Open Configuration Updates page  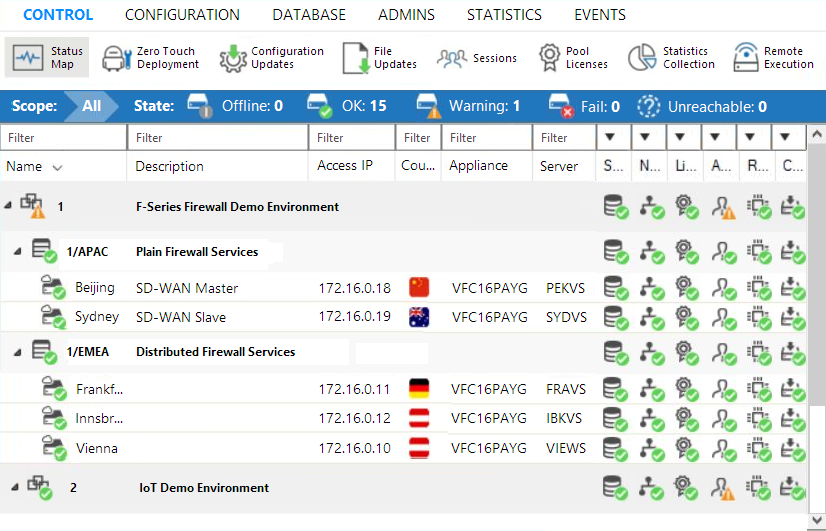(x=271, y=58)
